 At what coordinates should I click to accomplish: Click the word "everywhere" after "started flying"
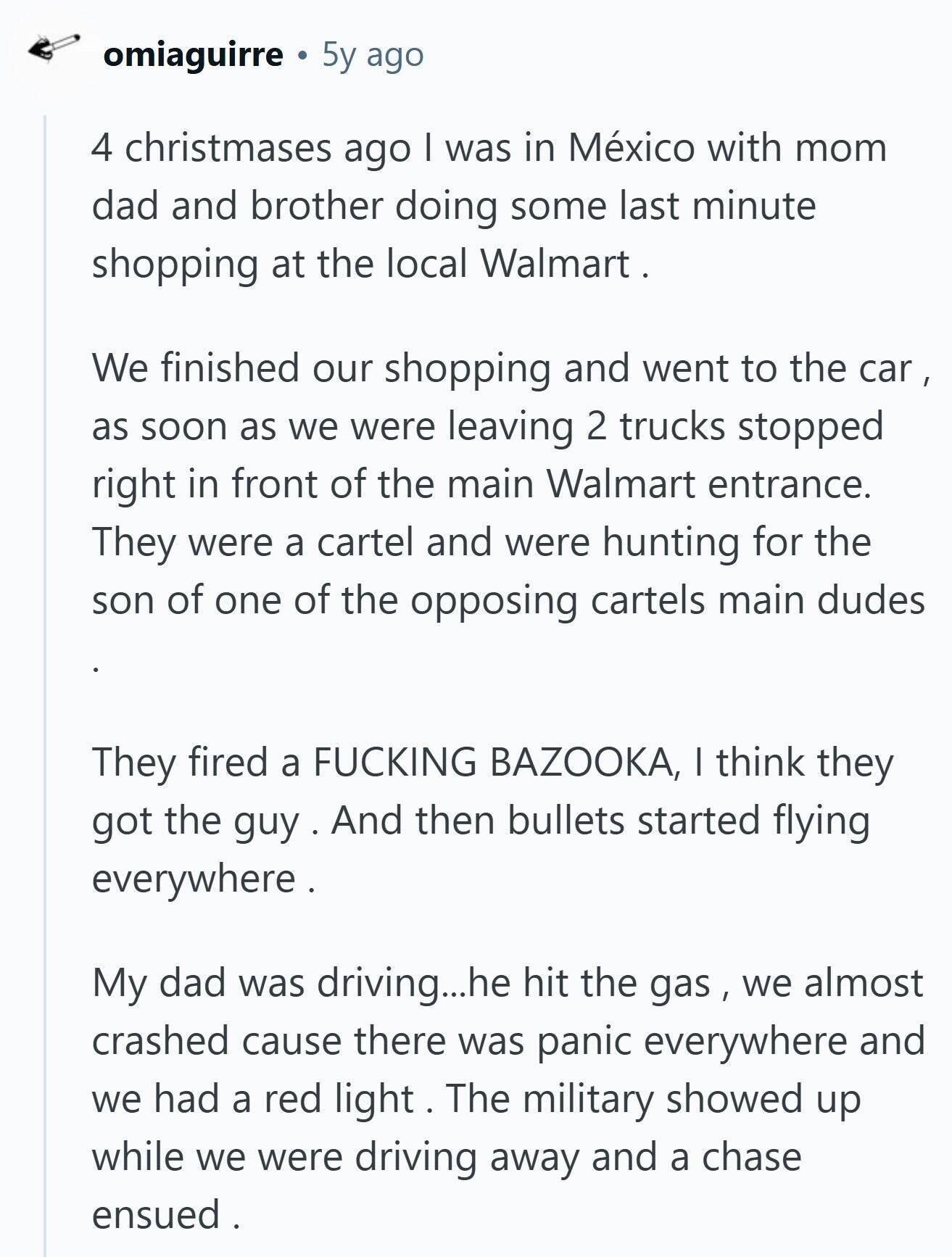(194, 879)
